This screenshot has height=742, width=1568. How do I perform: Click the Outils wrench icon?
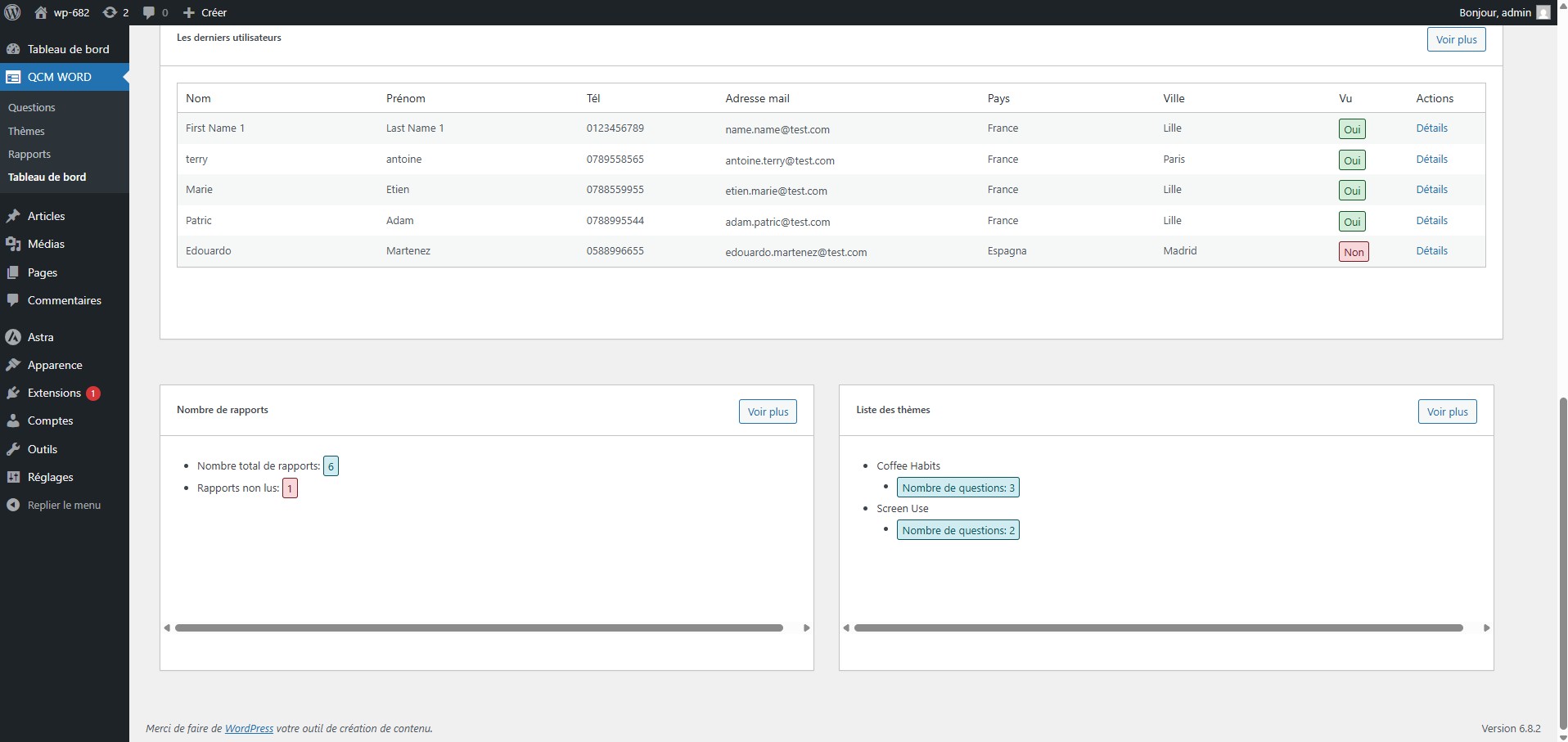(13, 449)
